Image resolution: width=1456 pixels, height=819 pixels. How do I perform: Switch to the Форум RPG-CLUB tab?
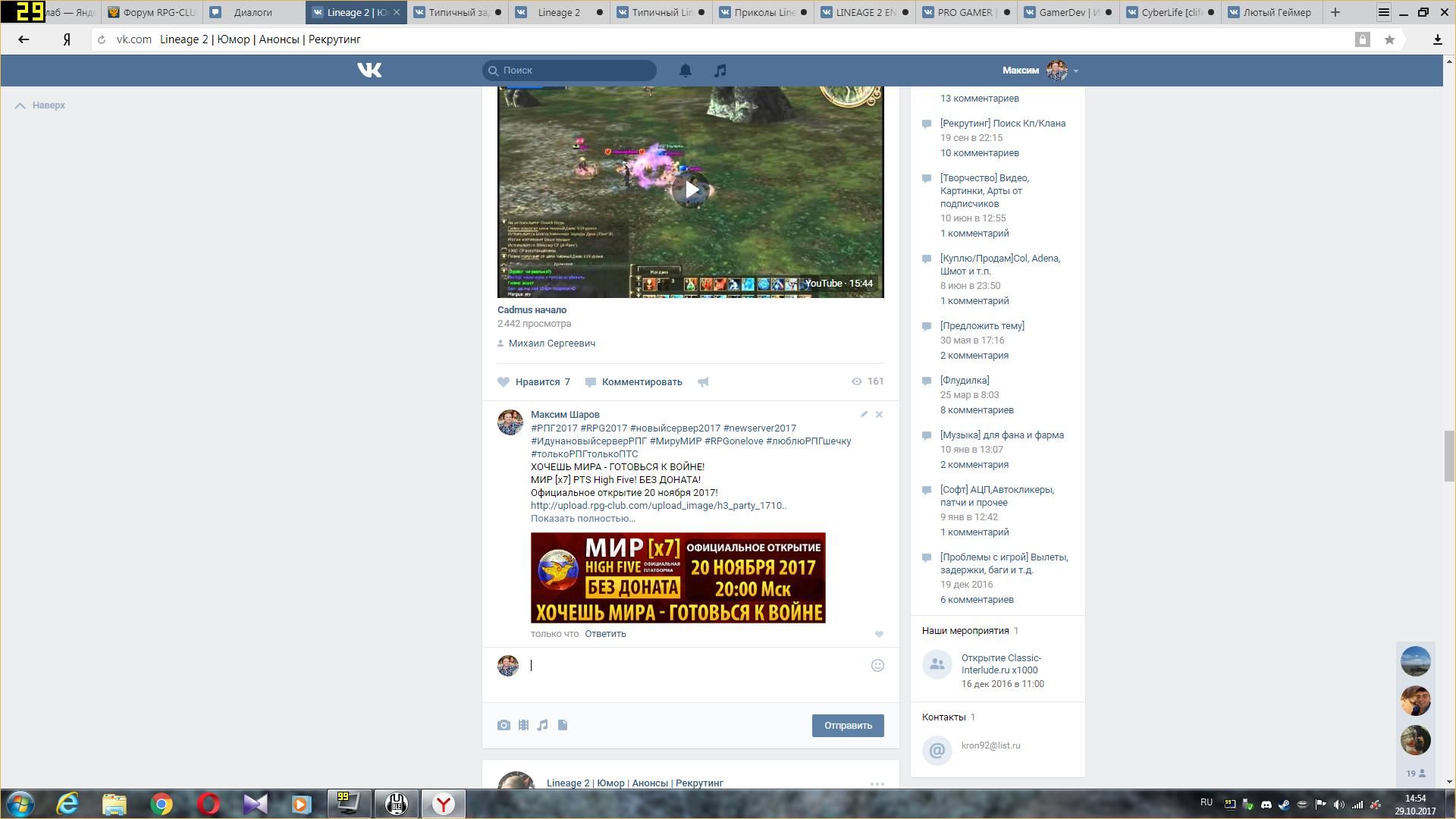[x=154, y=12]
